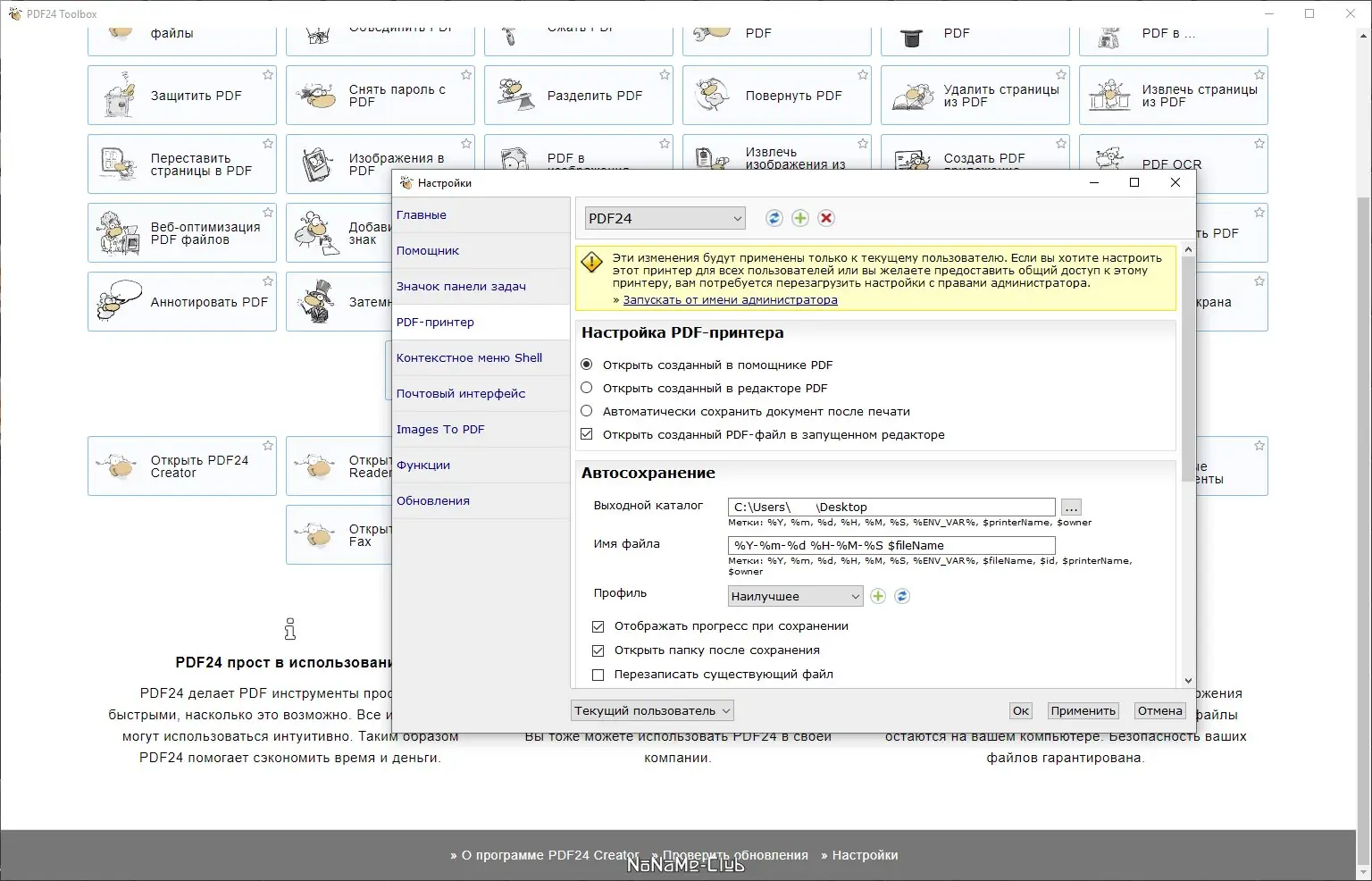
Task: Open the Images To PDF tab
Action: click(481, 430)
